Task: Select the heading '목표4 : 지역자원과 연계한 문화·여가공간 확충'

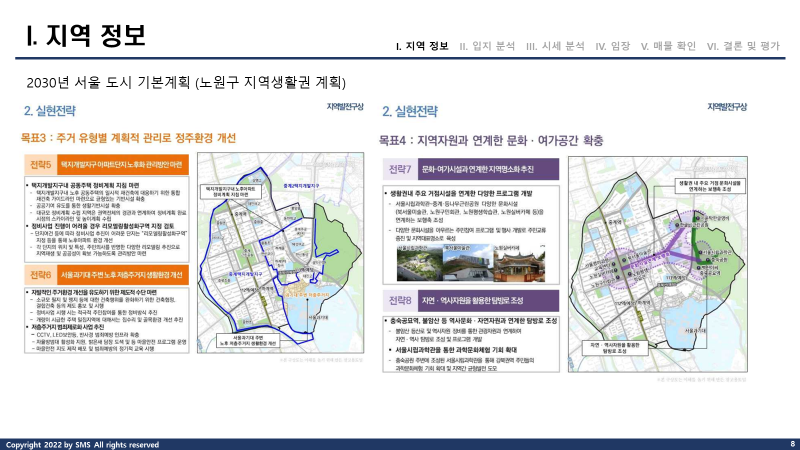Action: [x=490, y=140]
